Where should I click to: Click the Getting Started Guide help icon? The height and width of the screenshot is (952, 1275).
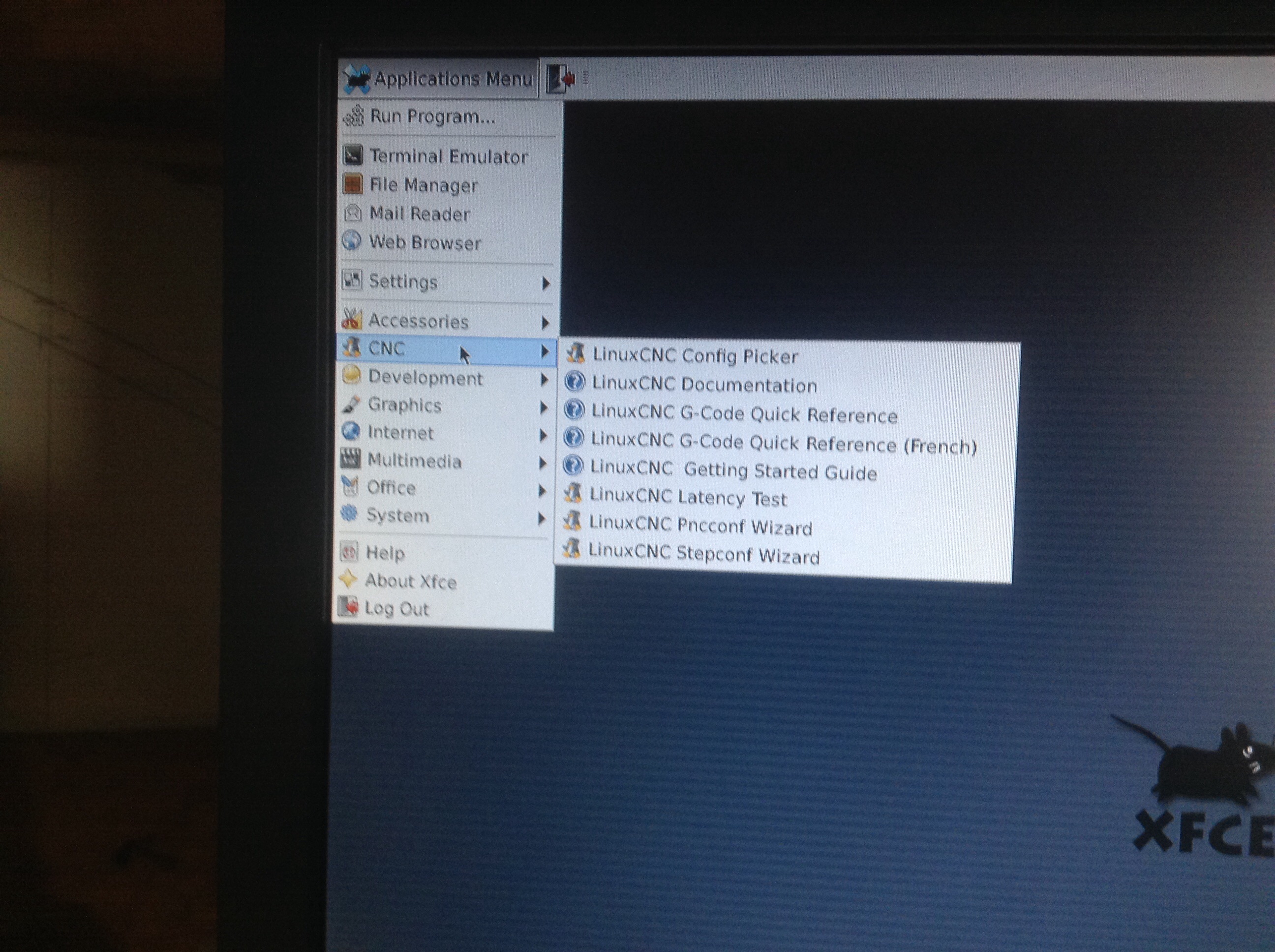pyautogui.click(x=574, y=465)
